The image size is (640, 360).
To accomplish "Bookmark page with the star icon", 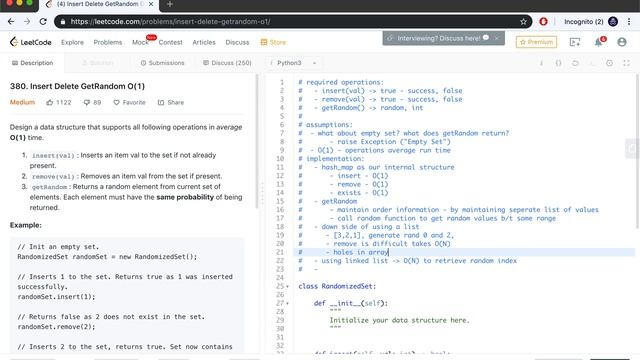I will coord(523,22).
